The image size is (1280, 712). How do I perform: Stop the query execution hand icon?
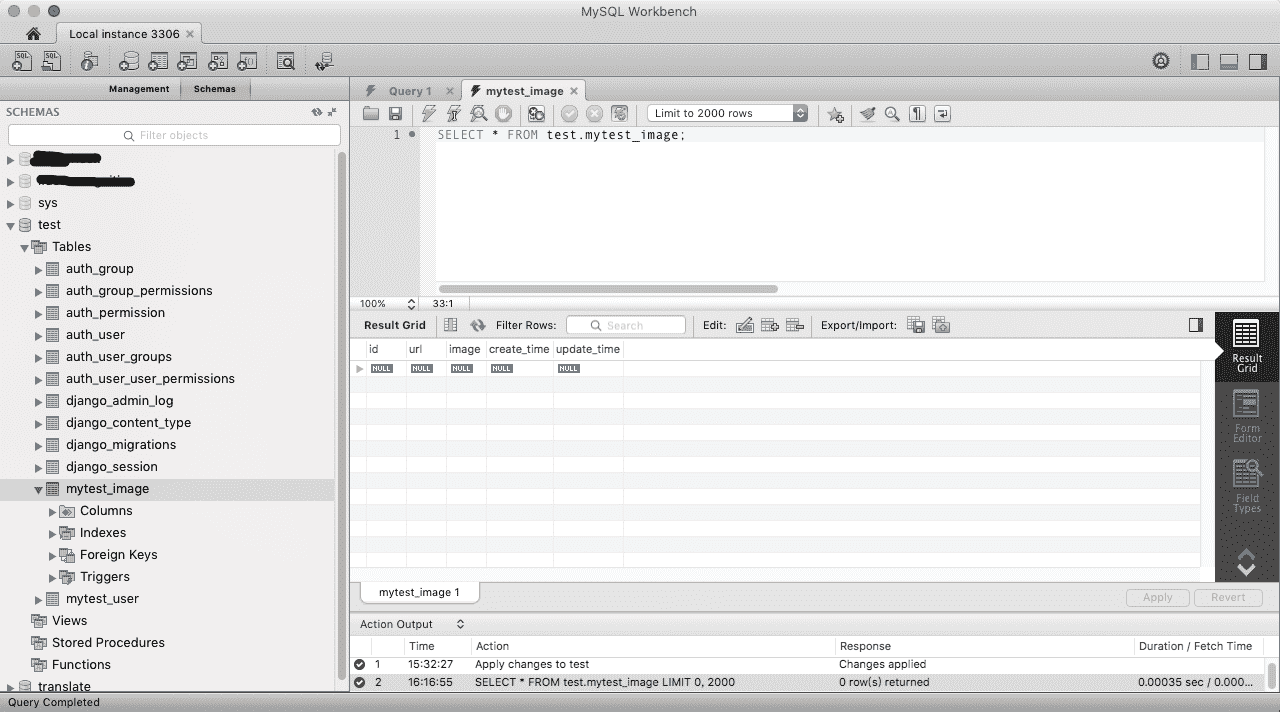(x=504, y=114)
